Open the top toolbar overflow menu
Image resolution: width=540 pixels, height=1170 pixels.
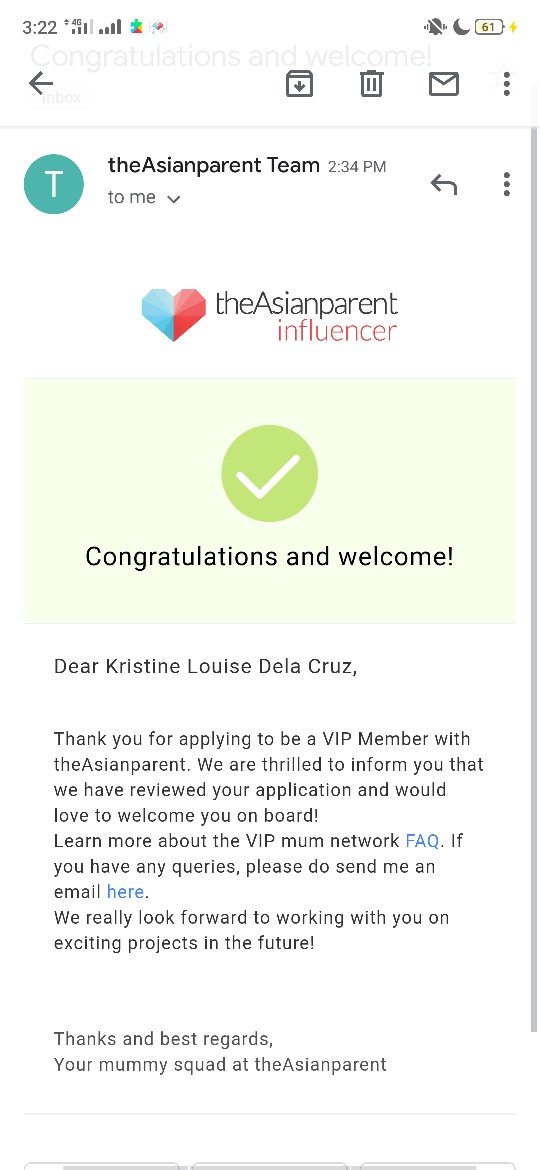click(506, 83)
